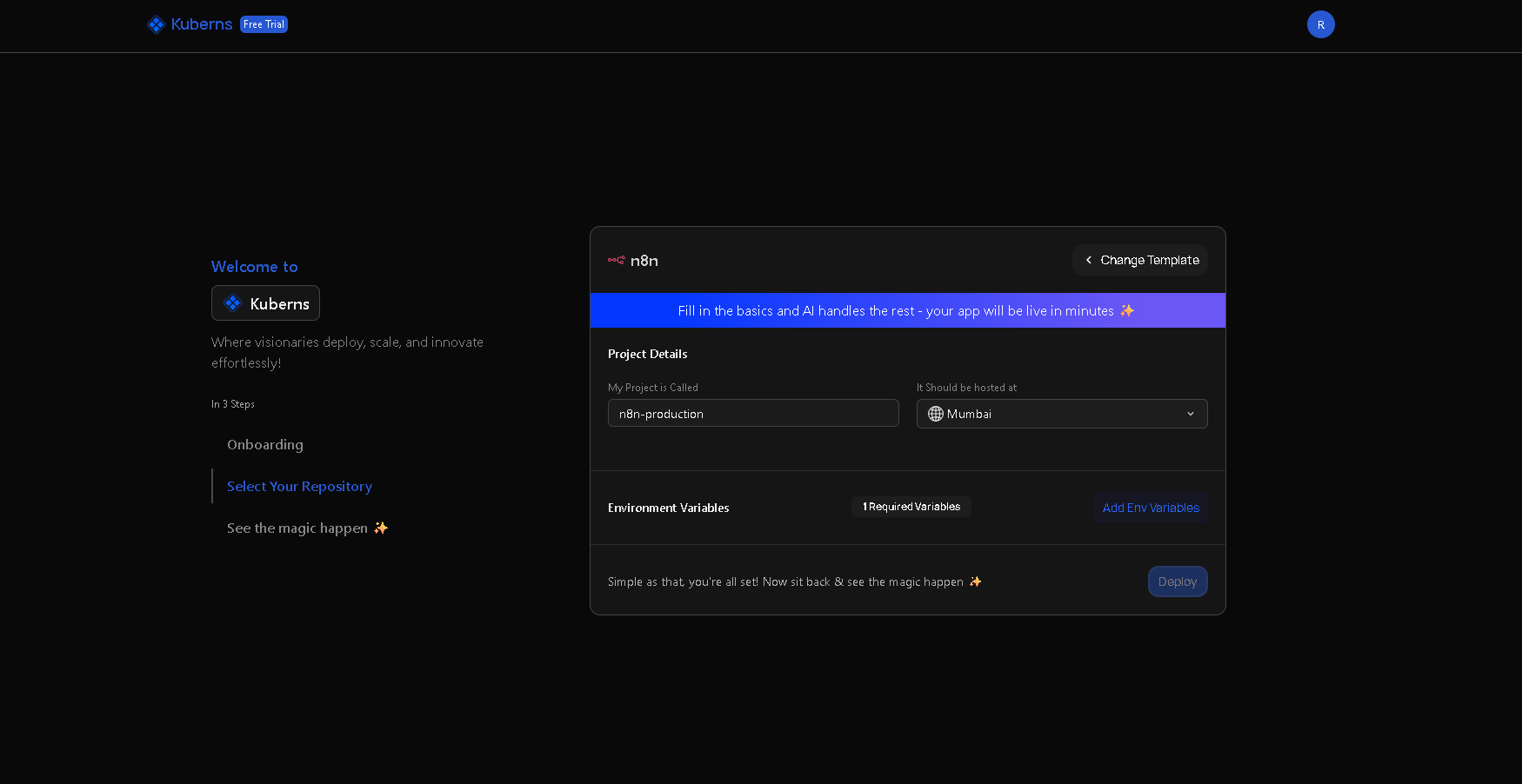Select the See the magic happen step
1522x784 pixels.
[297, 528]
